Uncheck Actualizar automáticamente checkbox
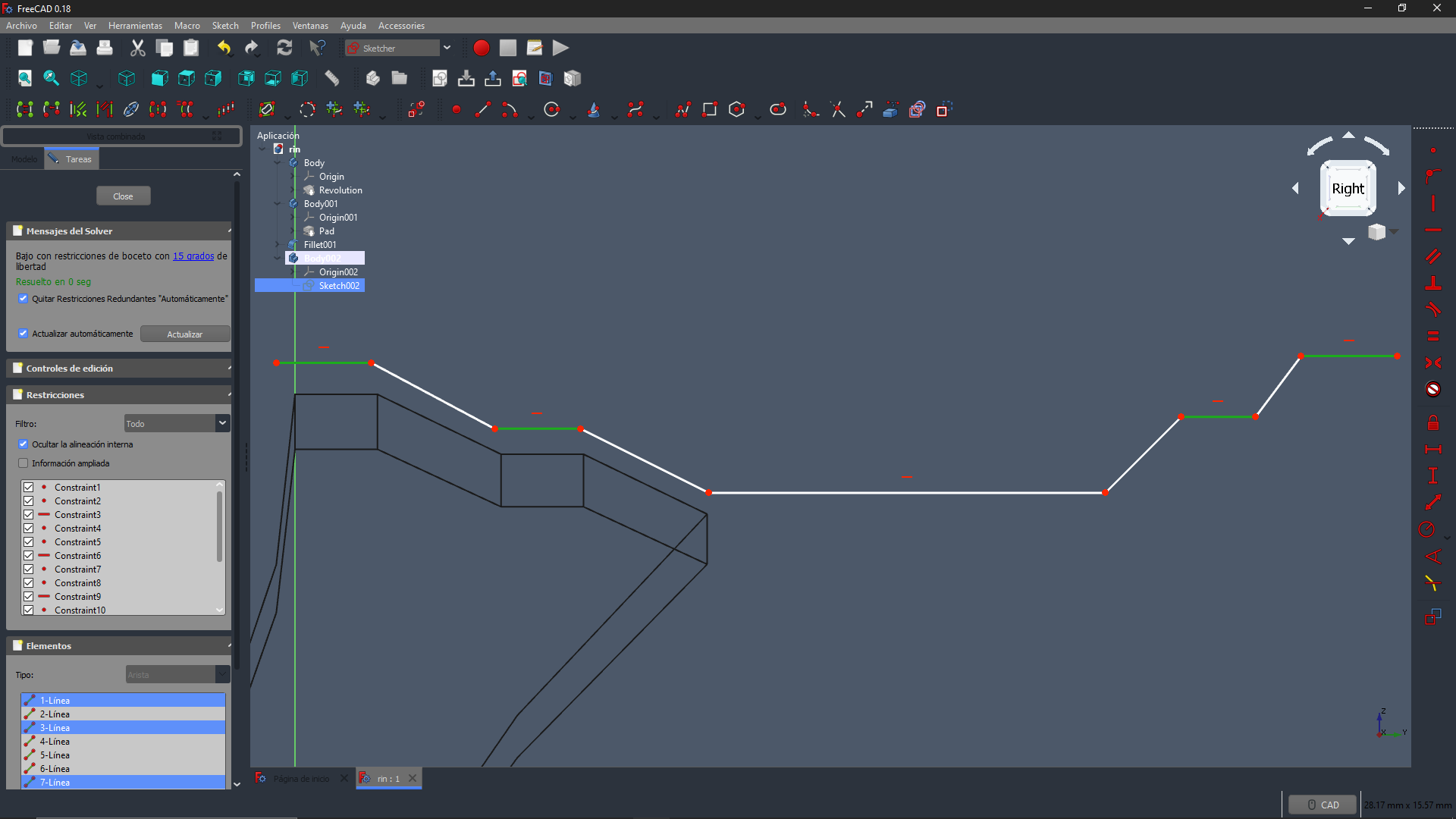The width and height of the screenshot is (1456, 819). (23, 334)
